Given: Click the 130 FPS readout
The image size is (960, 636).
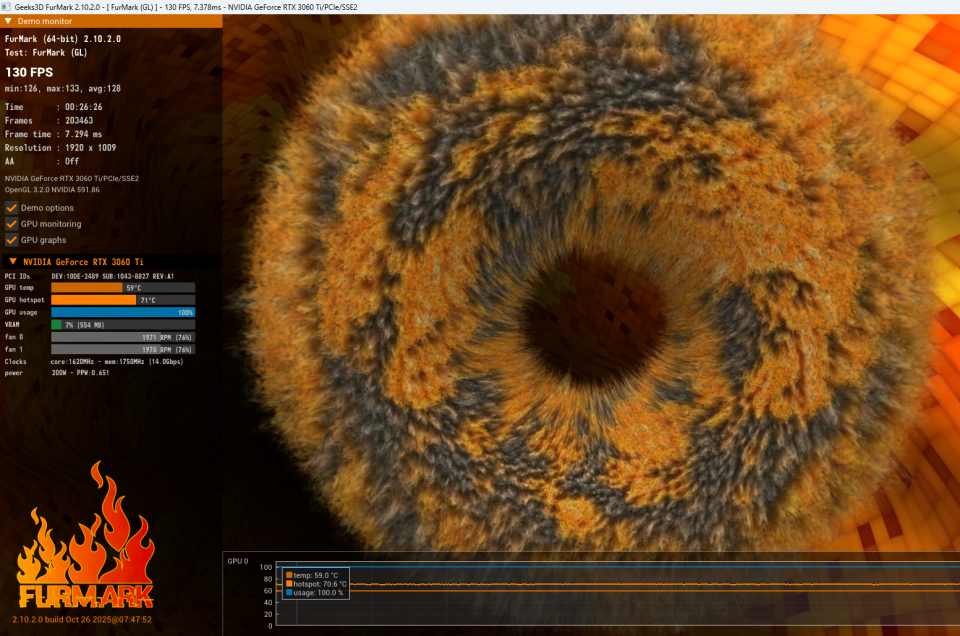Looking at the screenshot, I should (29, 72).
